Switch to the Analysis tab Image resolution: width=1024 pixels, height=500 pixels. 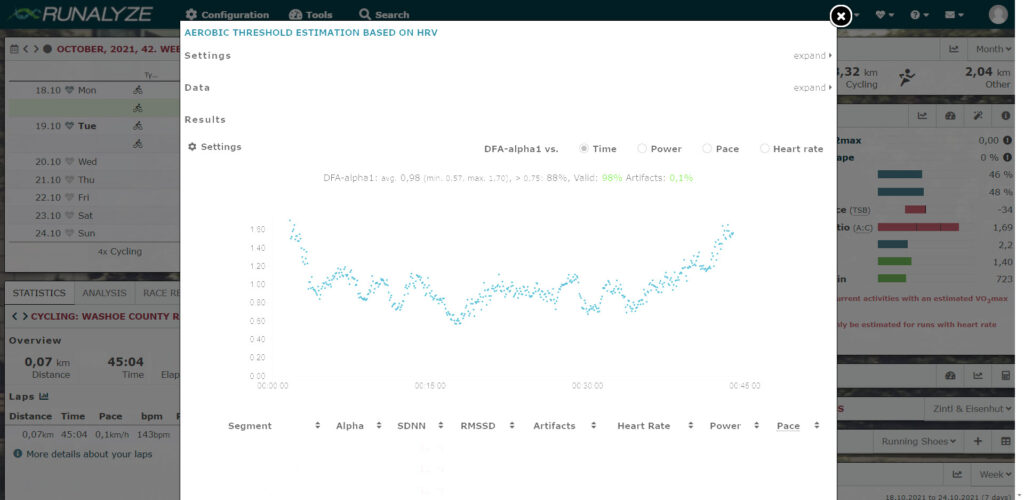pos(104,293)
